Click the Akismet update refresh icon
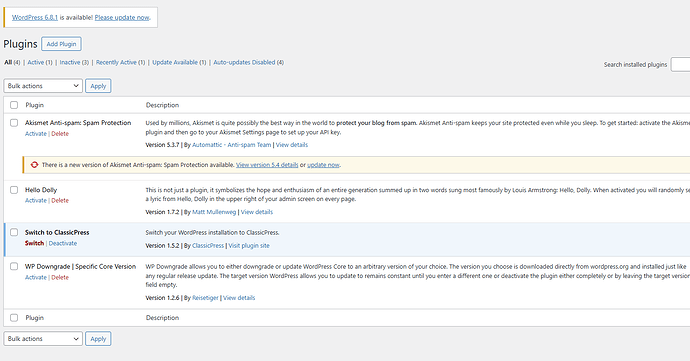 pos(34,165)
